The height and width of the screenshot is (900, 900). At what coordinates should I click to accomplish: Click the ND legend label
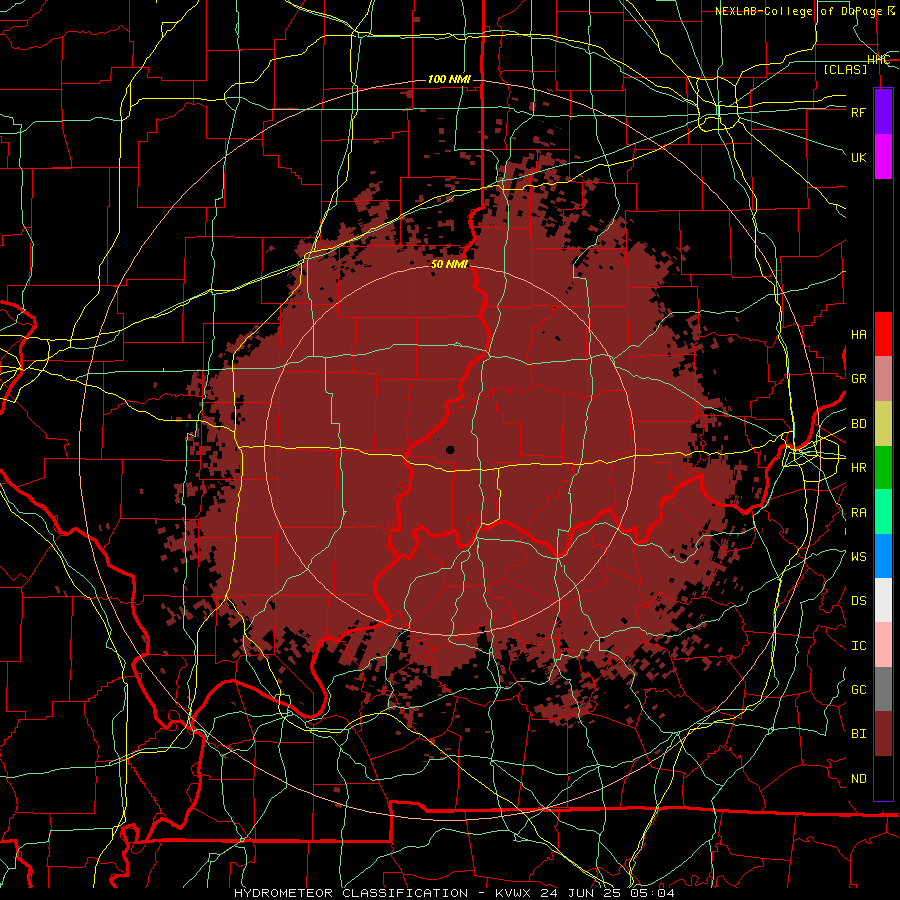point(858,779)
